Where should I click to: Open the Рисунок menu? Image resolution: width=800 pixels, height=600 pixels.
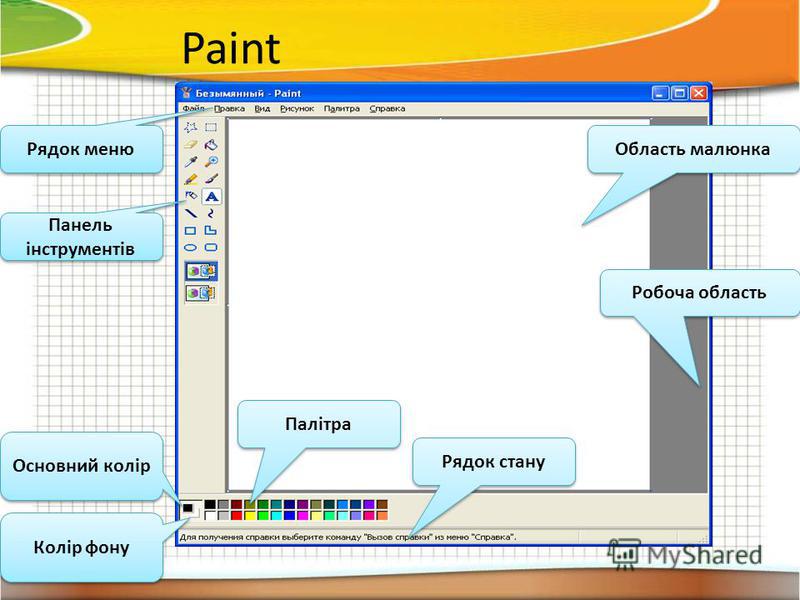click(x=297, y=109)
